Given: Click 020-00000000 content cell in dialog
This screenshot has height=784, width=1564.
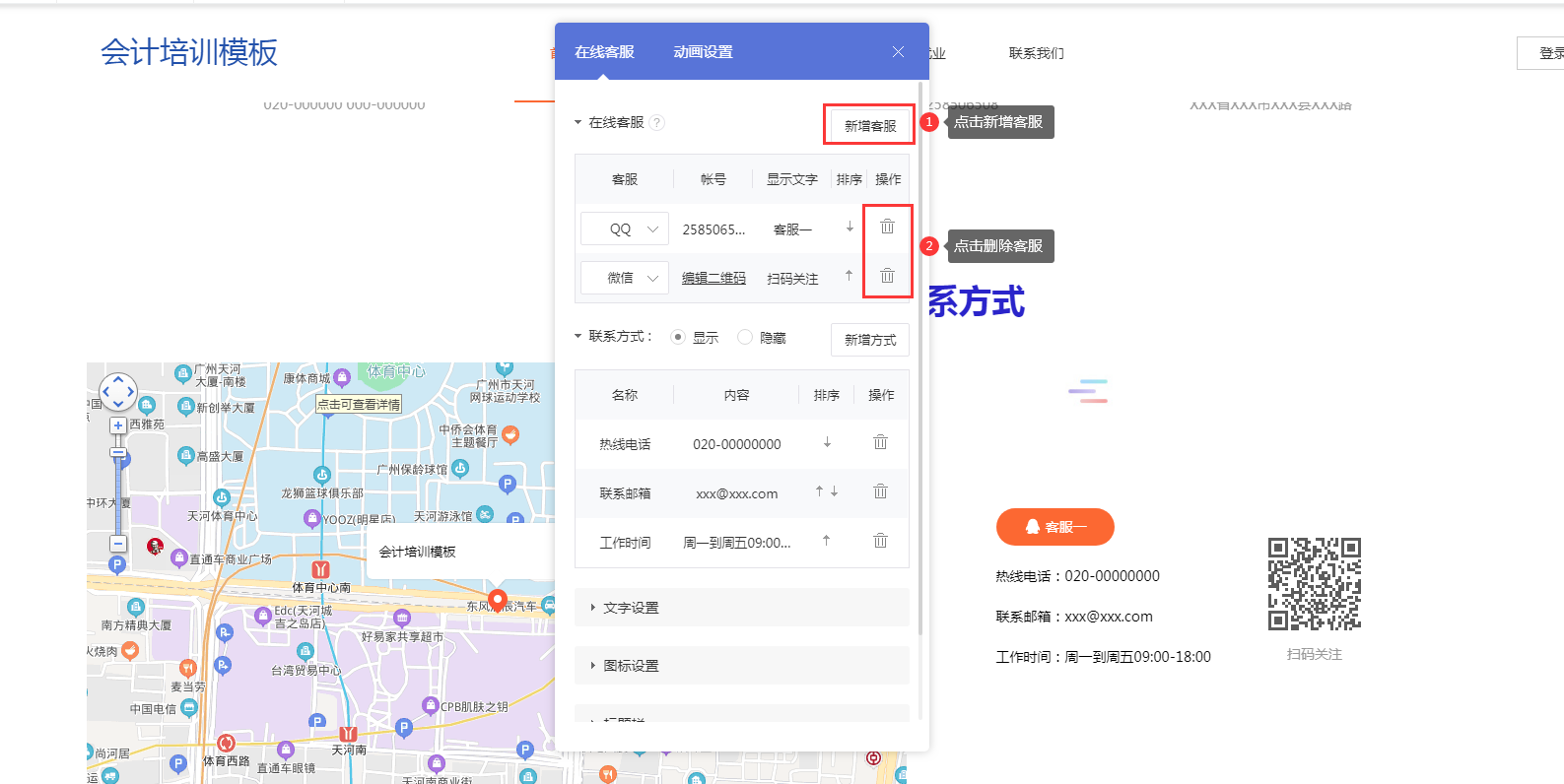Looking at the screenshot, I should tap(736, 444).
